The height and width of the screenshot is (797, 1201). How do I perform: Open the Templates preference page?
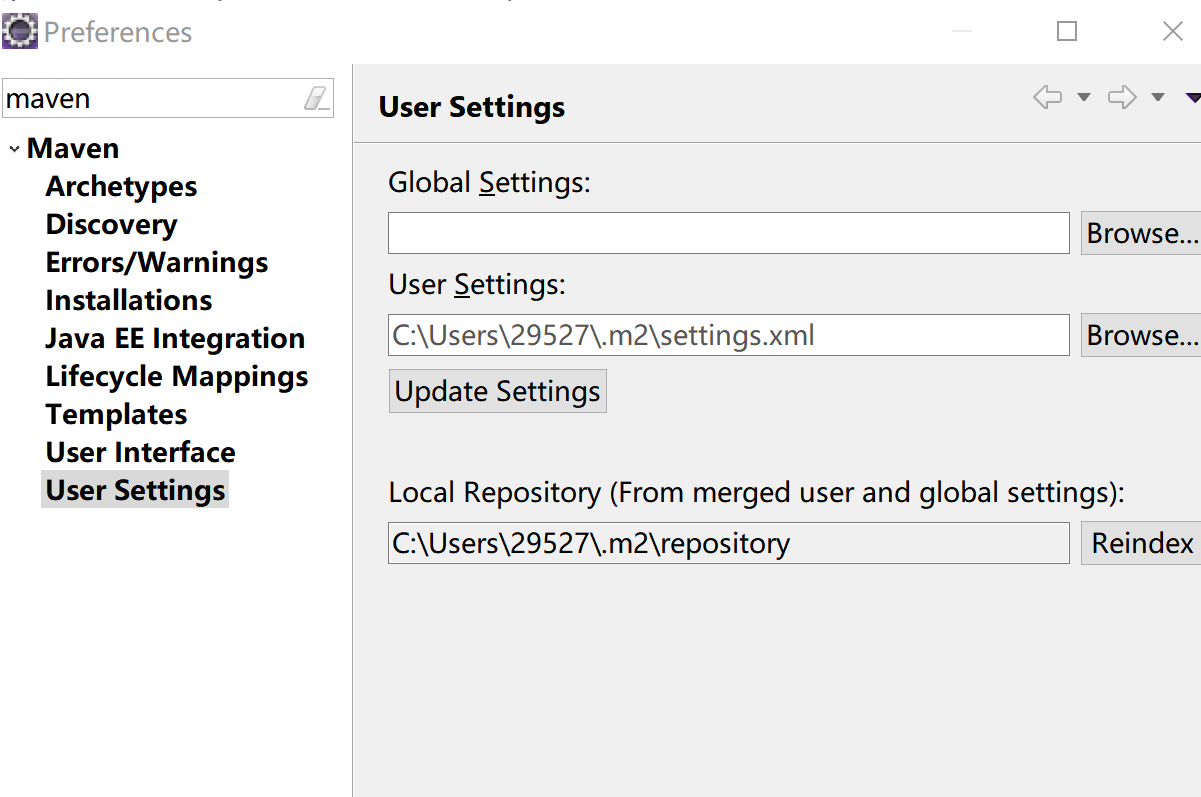click(x=116, y=414)
